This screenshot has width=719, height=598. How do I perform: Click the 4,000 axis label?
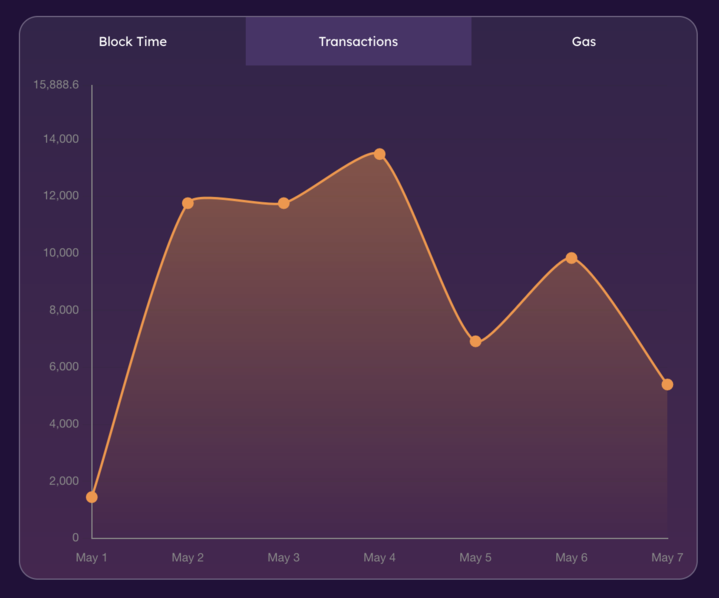pyautogui.click(x=64, y=424)
